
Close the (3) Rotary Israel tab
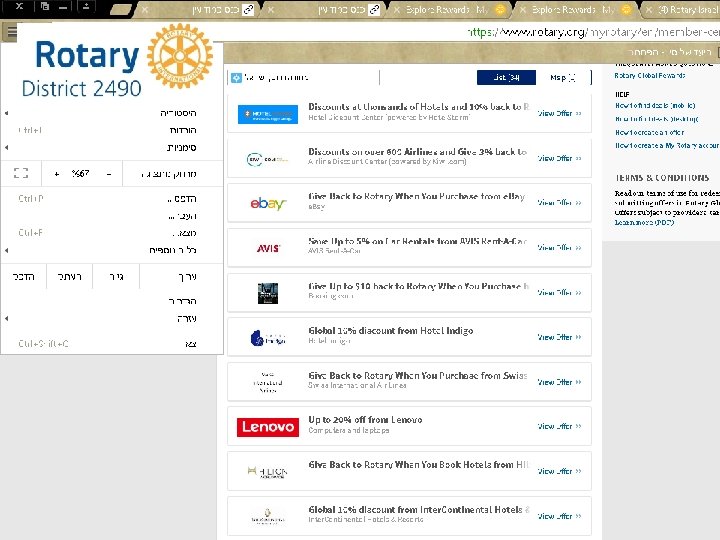click(x=649, y=10)
